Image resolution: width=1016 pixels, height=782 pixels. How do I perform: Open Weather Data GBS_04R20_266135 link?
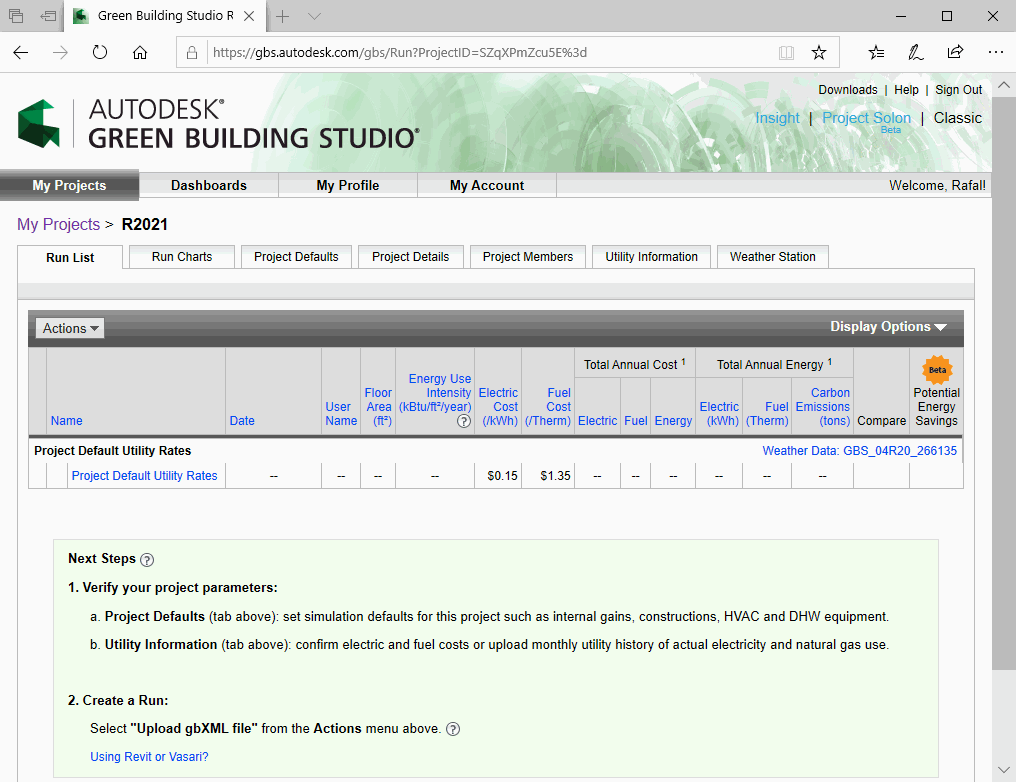tap(859, 451)
